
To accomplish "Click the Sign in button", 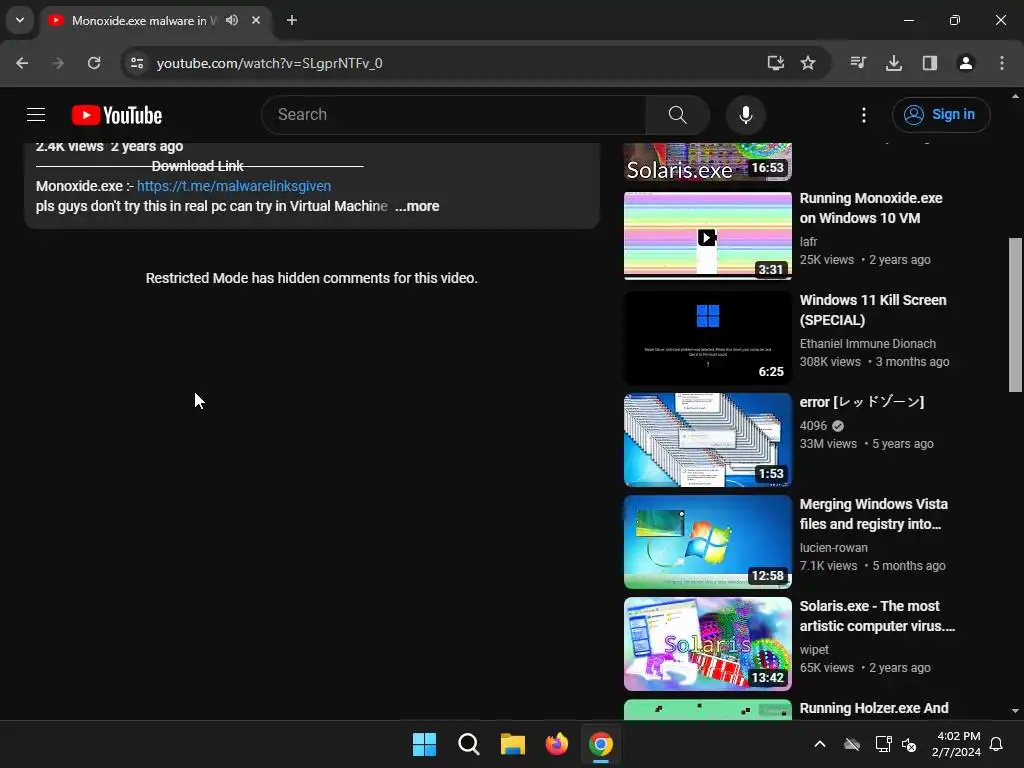I will click(940, 115).
